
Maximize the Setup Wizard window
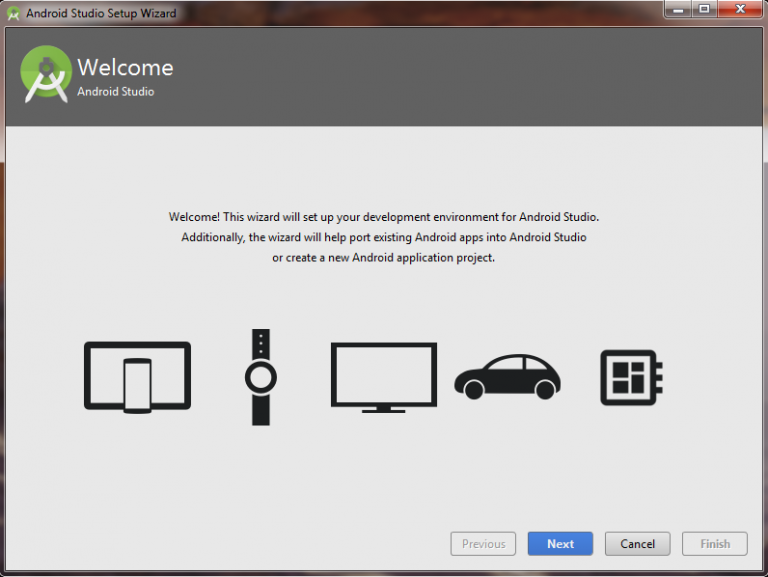coord(703,10)
